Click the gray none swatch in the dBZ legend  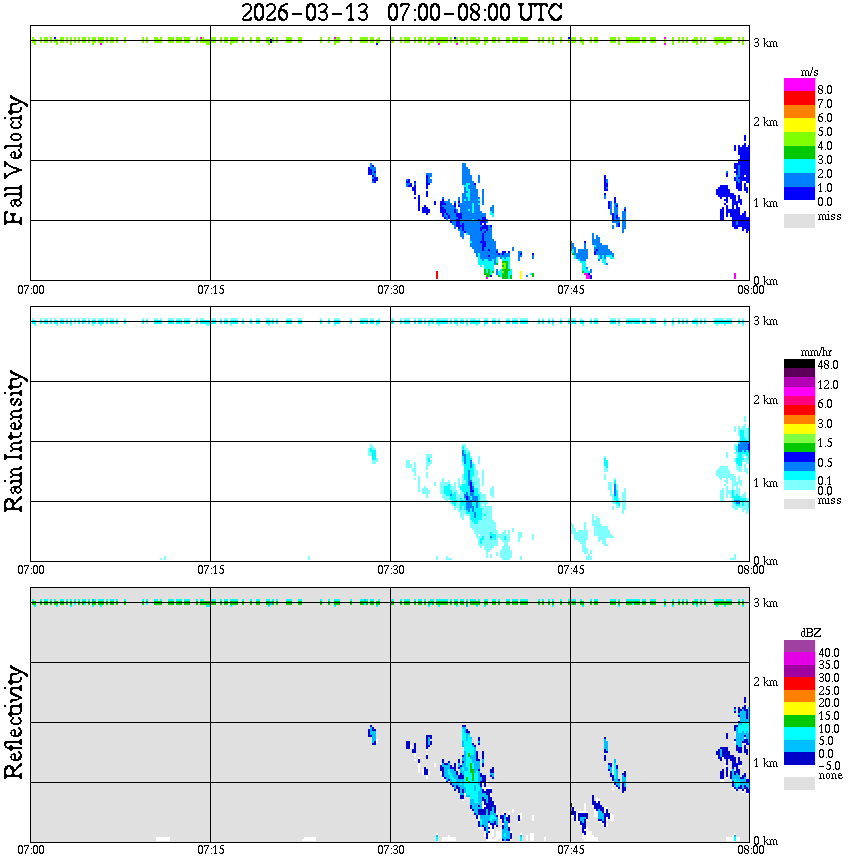[x=799, y=783]
